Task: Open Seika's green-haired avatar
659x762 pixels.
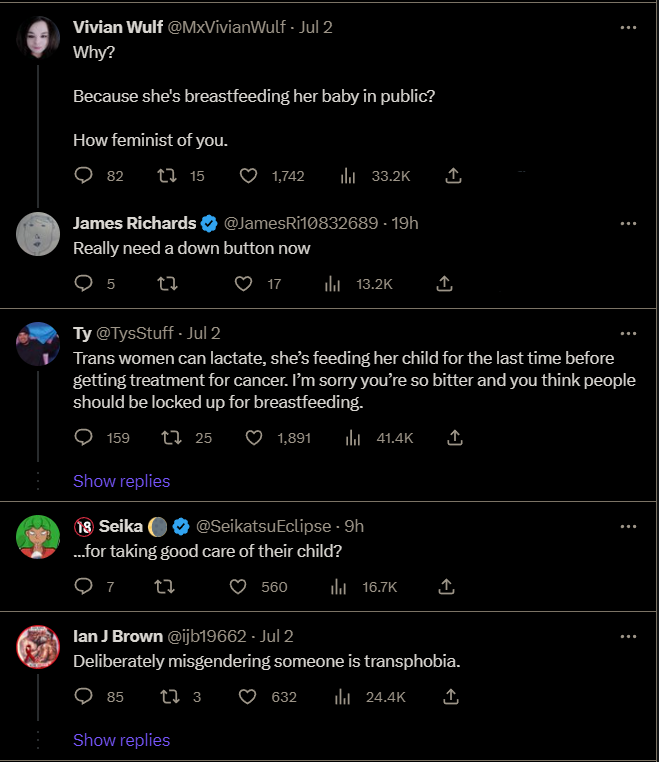Action: click(38, 537)
